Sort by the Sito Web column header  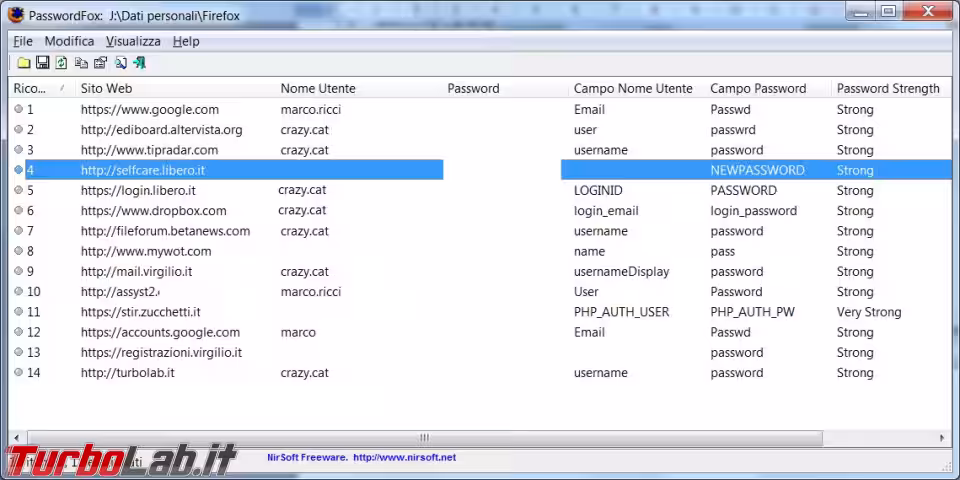pyautogui.click(x=106, y=88)
